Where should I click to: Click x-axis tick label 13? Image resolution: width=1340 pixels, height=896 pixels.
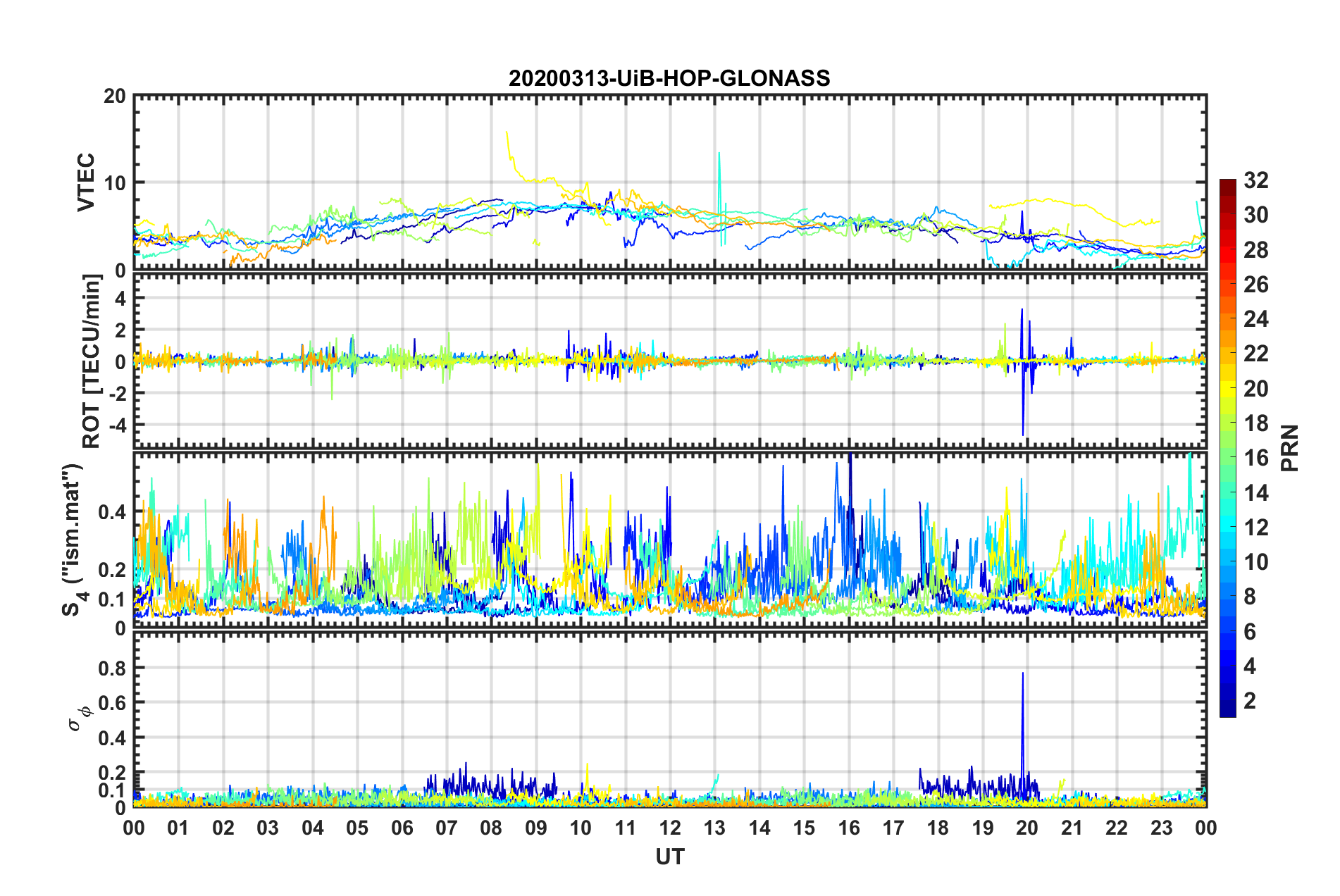click(714, 828)
